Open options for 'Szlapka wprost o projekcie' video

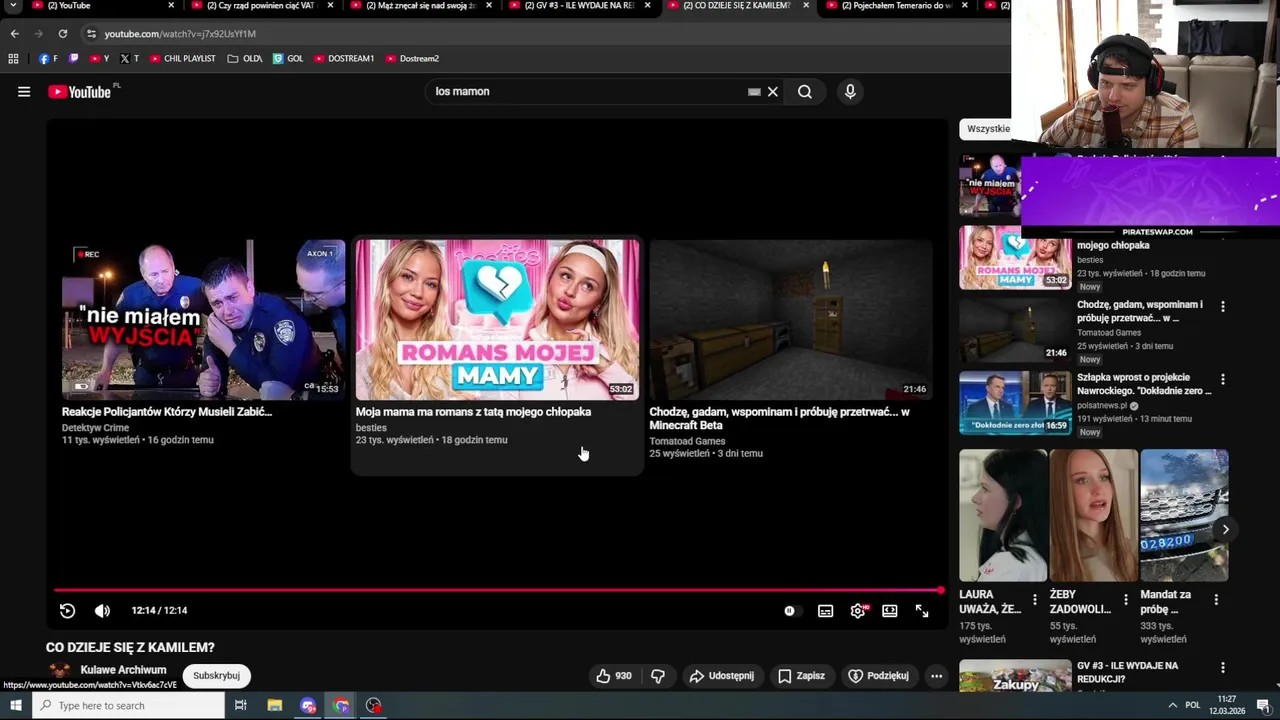click(1222, 379)
